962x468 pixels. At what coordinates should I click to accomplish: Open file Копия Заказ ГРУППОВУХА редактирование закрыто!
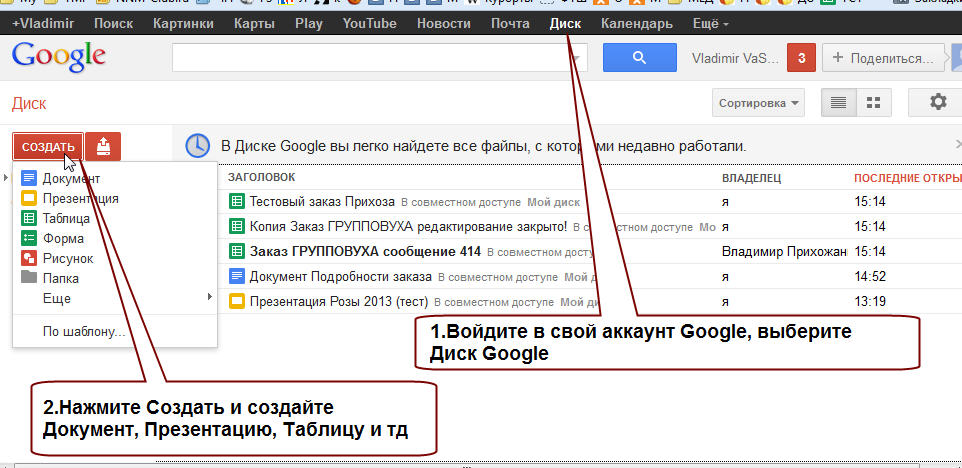click(x=408, y=226)
